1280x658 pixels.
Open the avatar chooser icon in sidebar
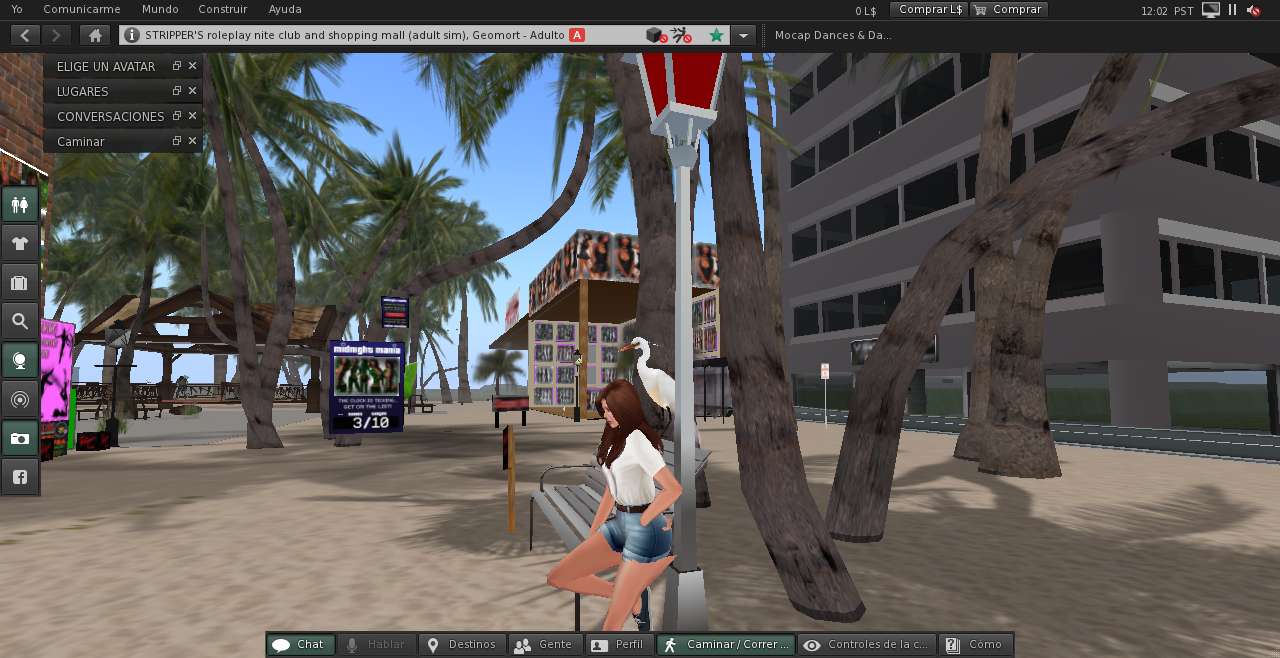point(19,205)
